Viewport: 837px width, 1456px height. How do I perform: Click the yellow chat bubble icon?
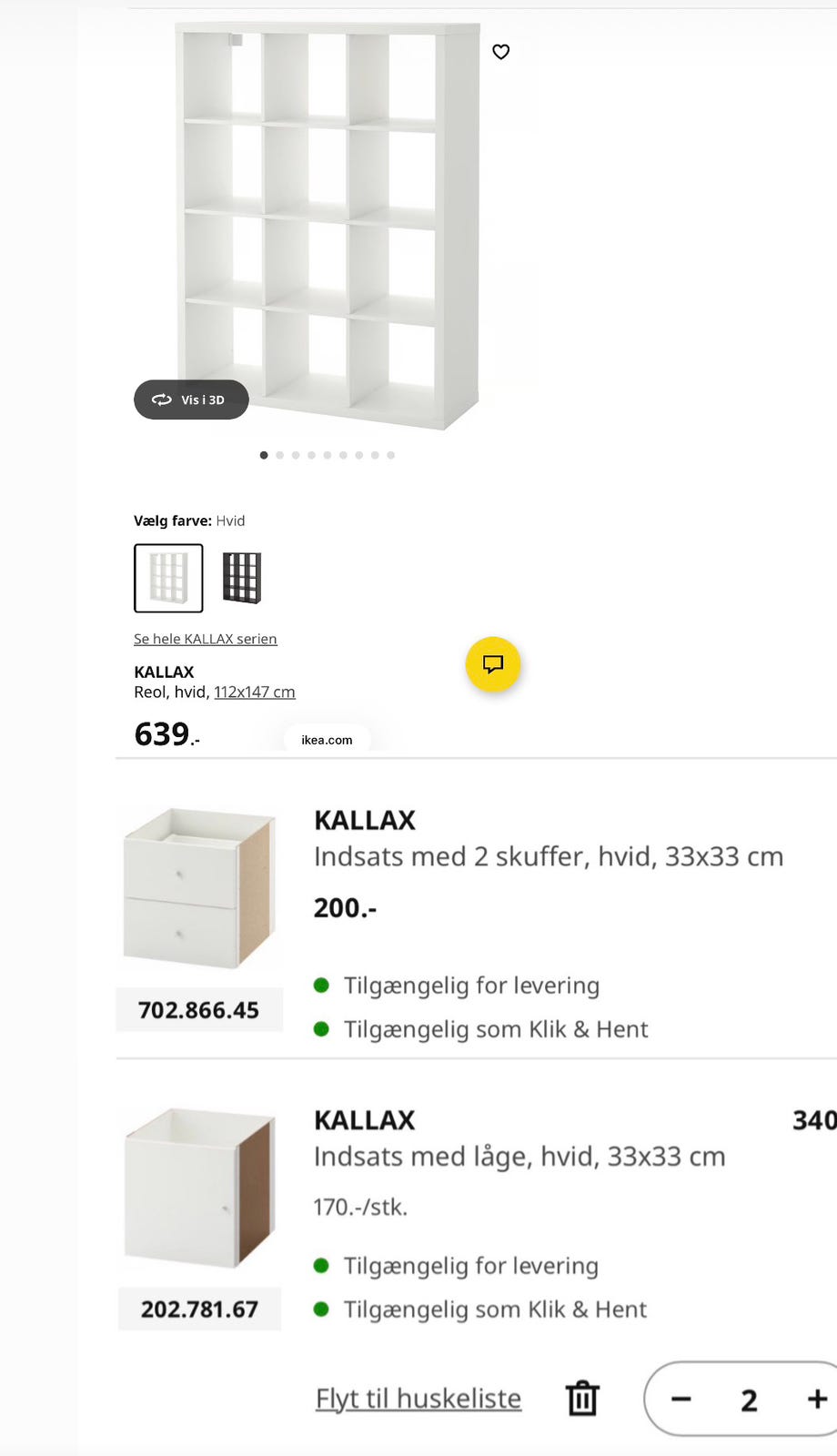tap(493, 664)
